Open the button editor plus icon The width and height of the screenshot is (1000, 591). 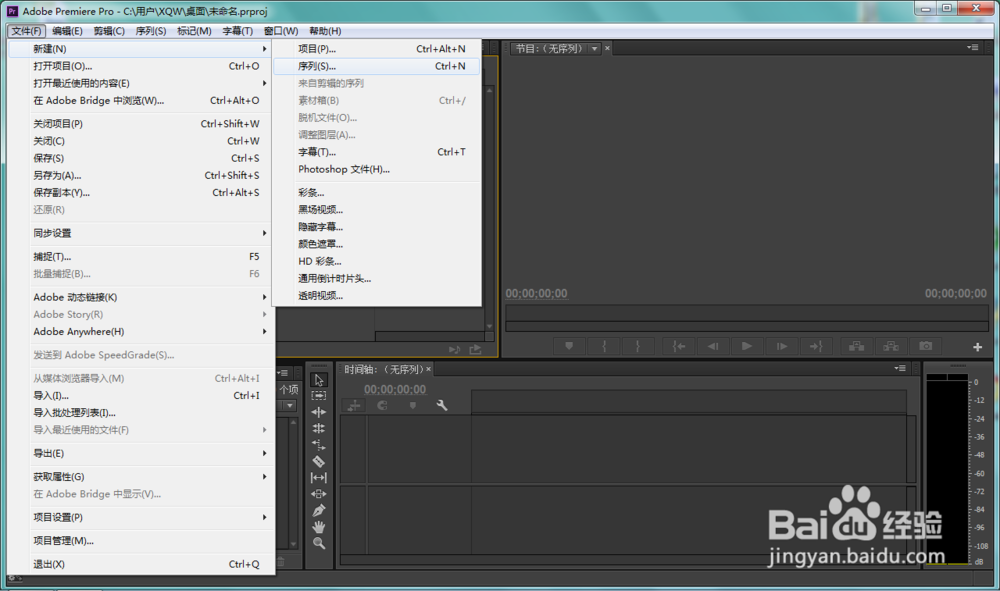point(977,347)
